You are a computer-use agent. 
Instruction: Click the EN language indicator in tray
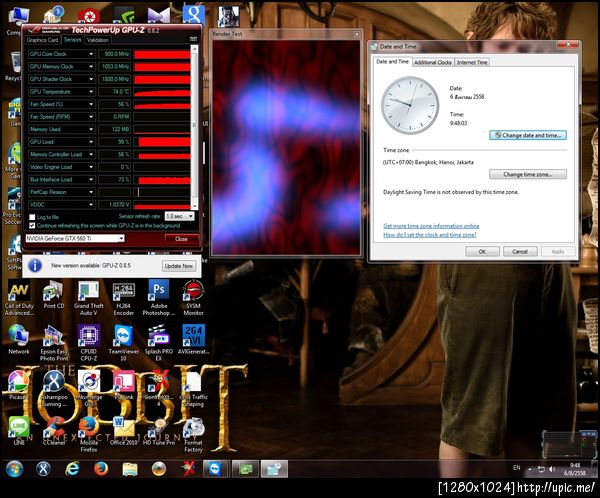(x=517, y=468)
